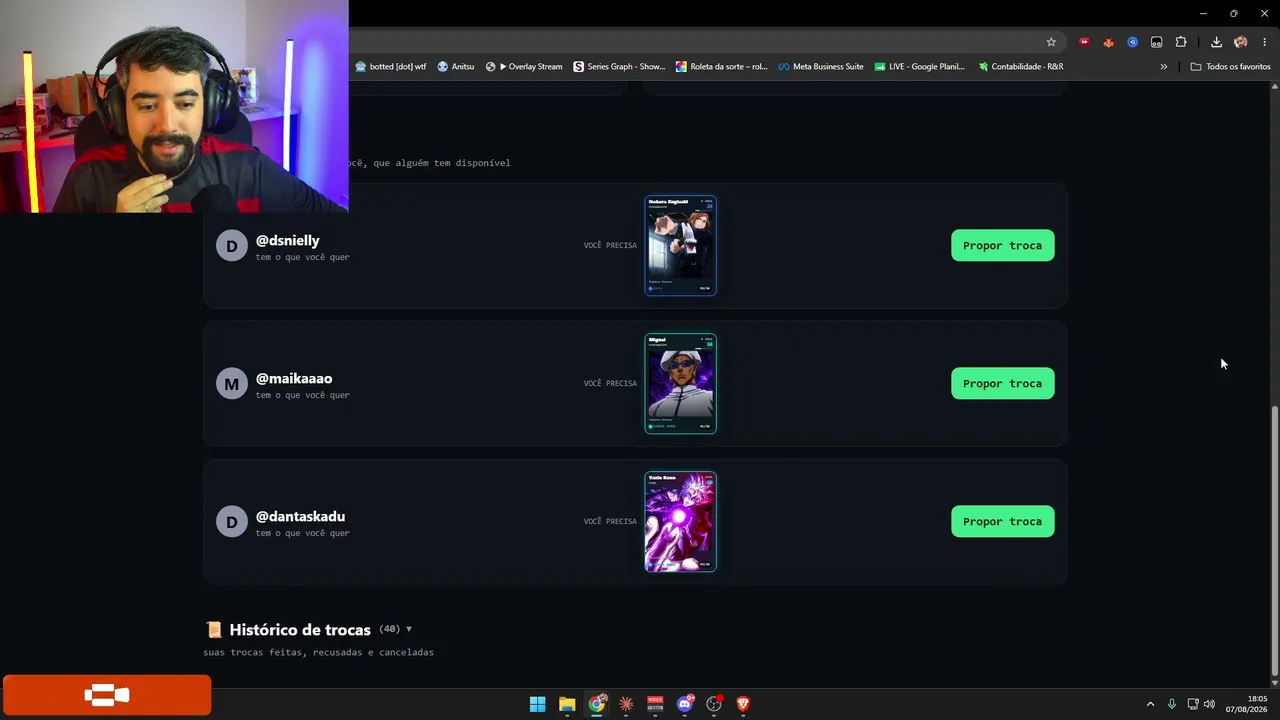Open the orange starburst app in the taskbar

[626, 704]
